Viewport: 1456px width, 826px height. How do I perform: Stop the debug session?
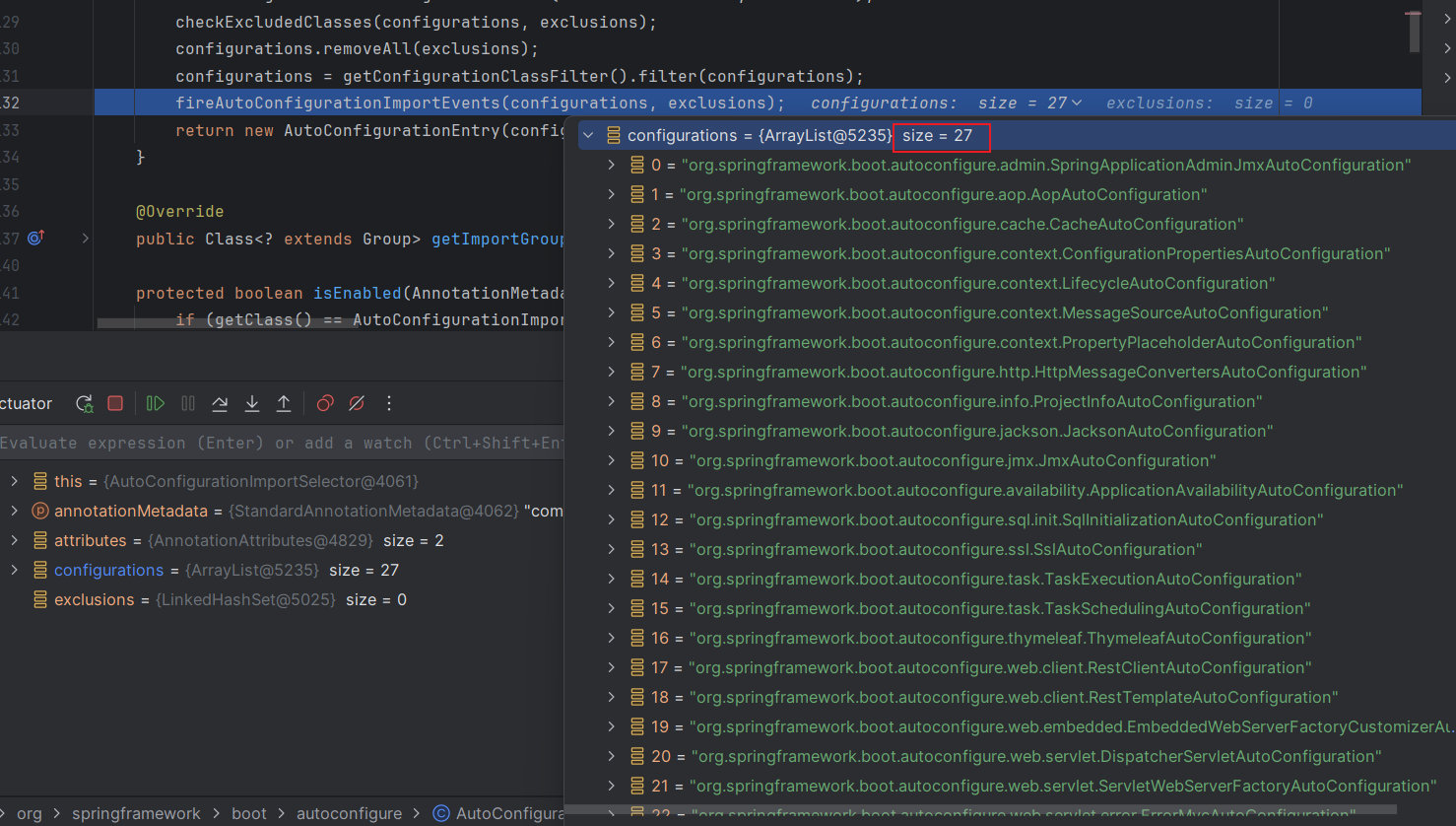point(115,403)
